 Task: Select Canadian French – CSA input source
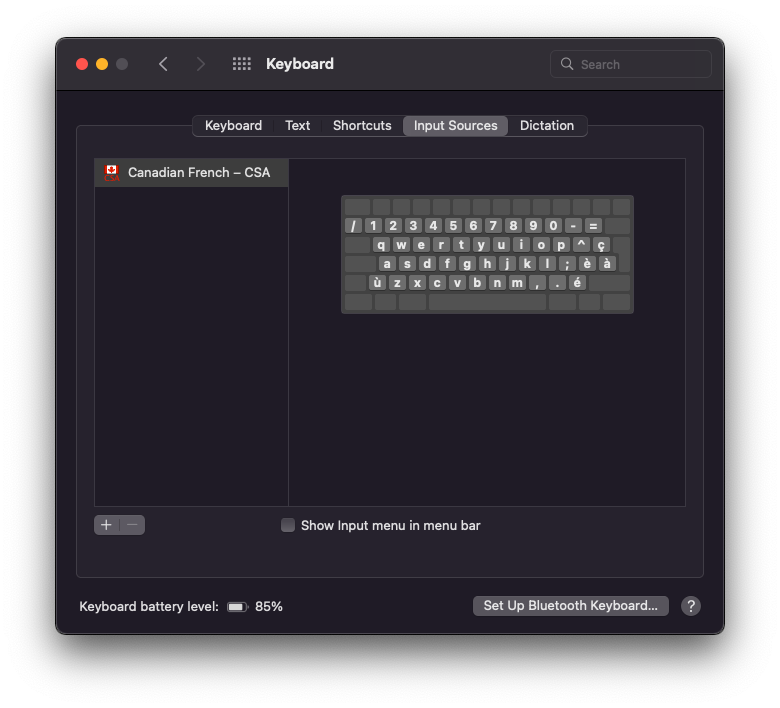pos(192,173)
